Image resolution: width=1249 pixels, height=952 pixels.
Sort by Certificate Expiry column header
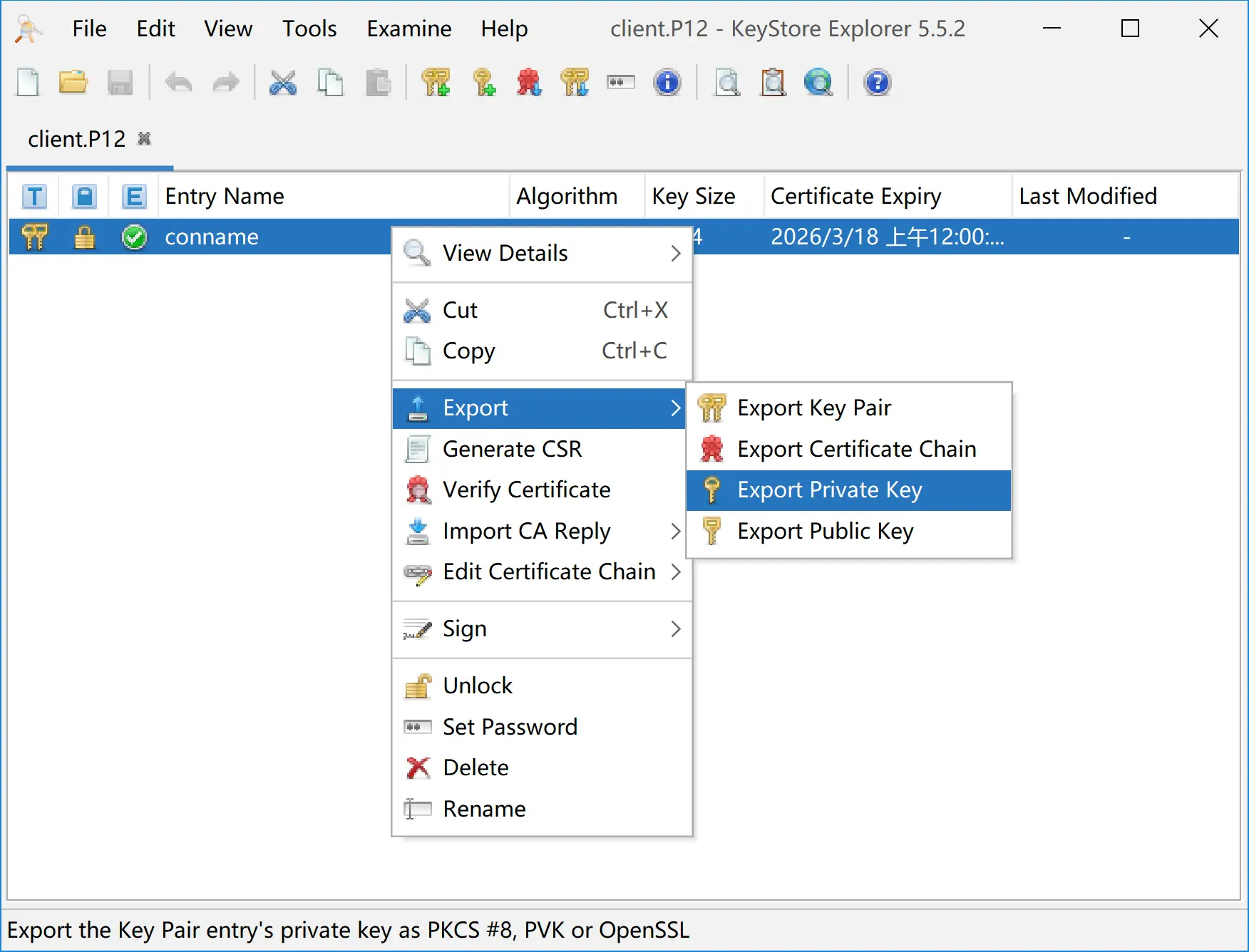pyautogui.click(x=855, y=196)
